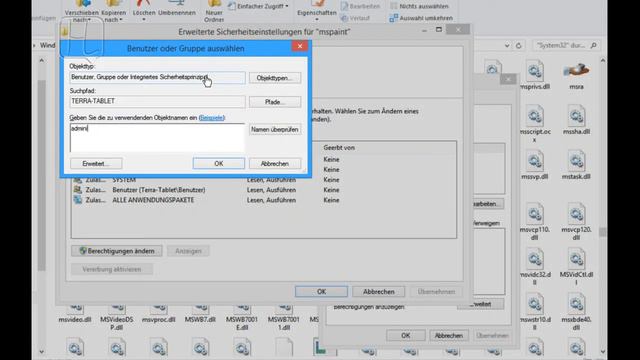
Task: Click OK in Erweiterte Sicherheitseinstellungen window
Action: tap(321, 291)
